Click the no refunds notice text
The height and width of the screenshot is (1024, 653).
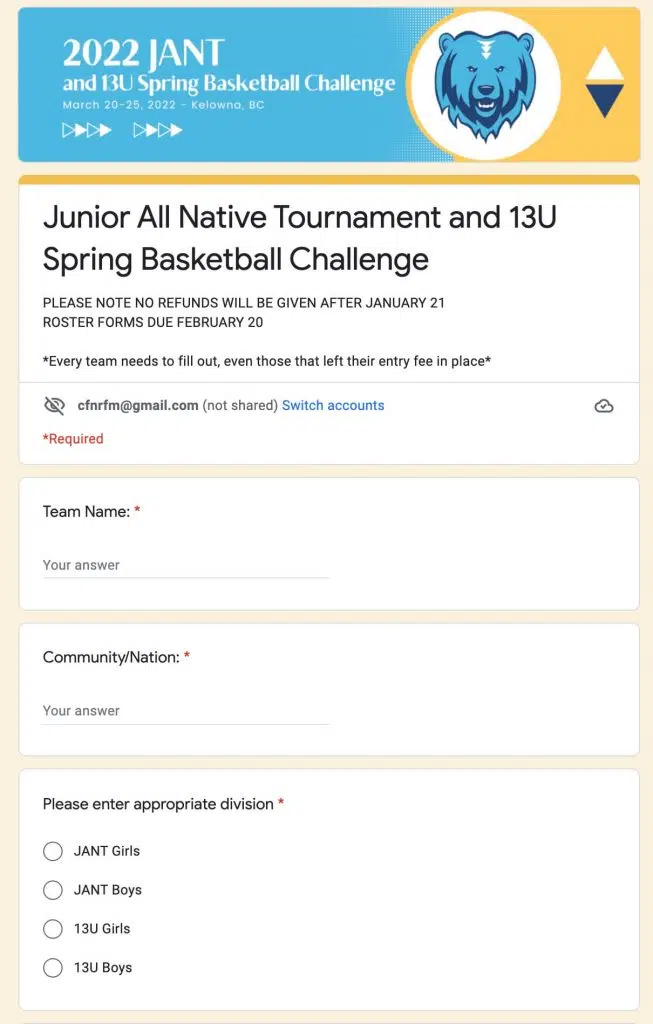pos(243,303)
